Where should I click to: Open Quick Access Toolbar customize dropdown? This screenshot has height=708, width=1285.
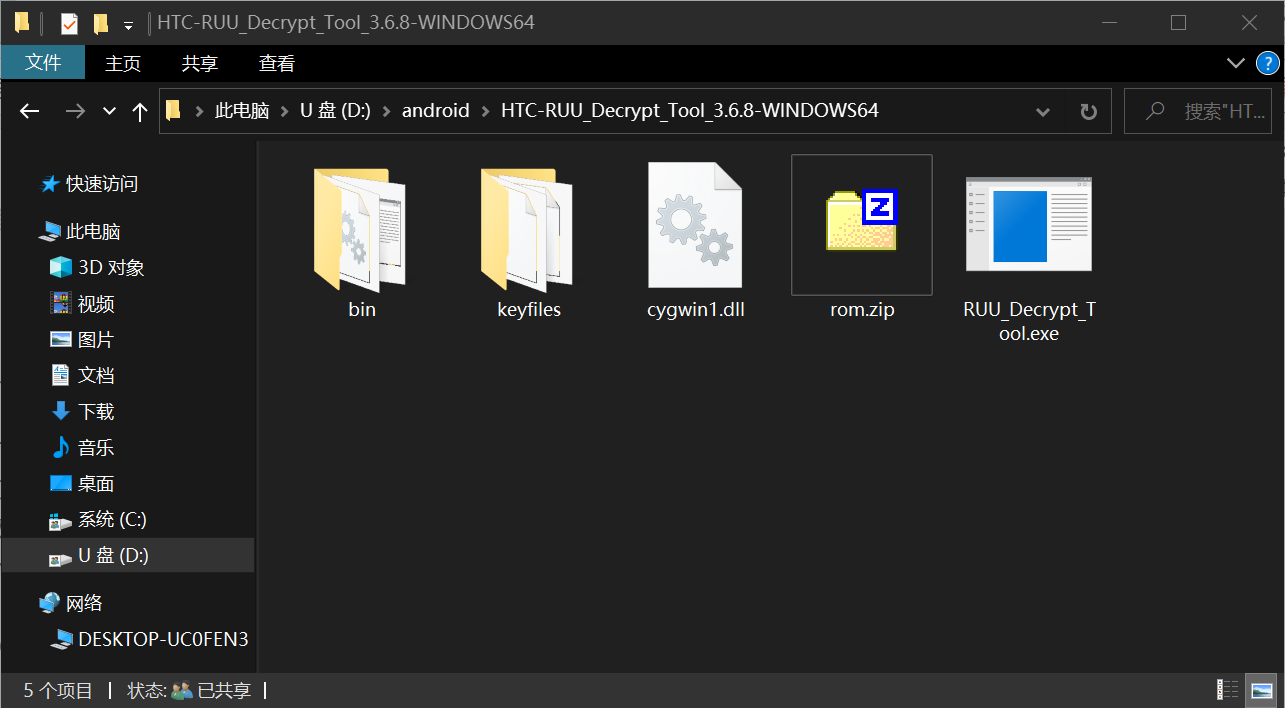(x=128, y=24)
